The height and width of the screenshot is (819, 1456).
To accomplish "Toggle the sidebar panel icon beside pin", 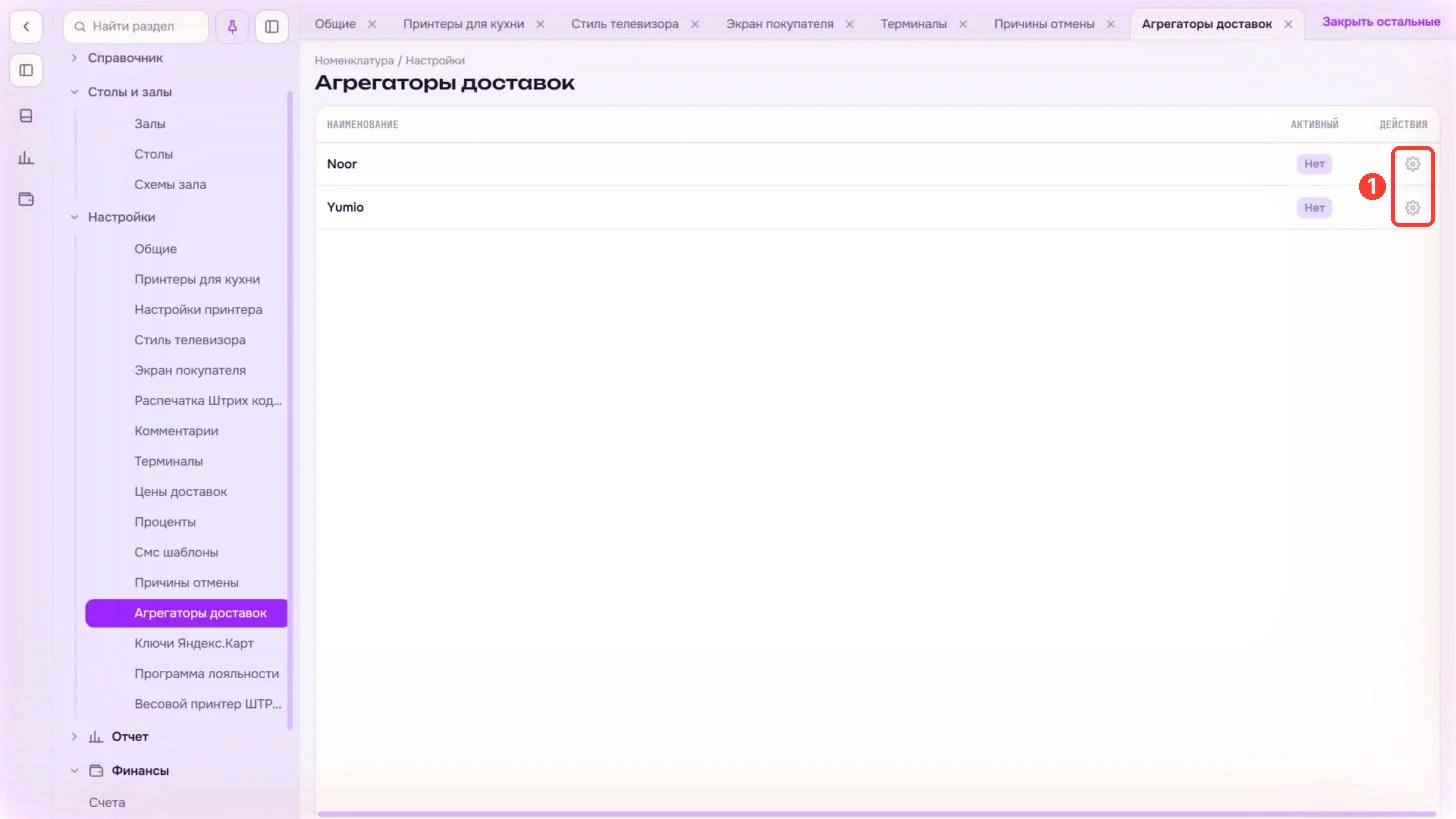I will (272, 27).
